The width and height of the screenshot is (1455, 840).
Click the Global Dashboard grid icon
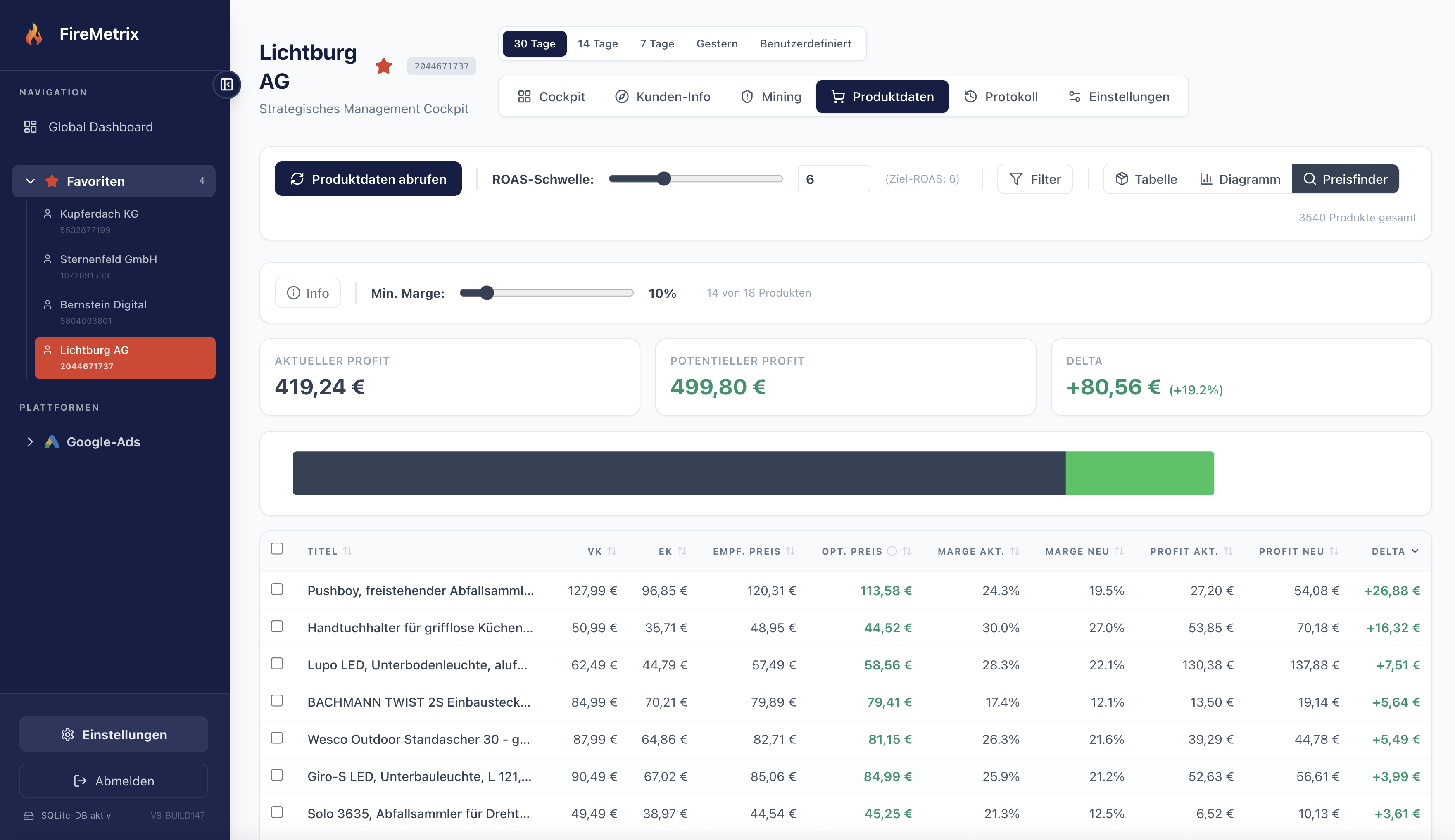click(30, 126)
